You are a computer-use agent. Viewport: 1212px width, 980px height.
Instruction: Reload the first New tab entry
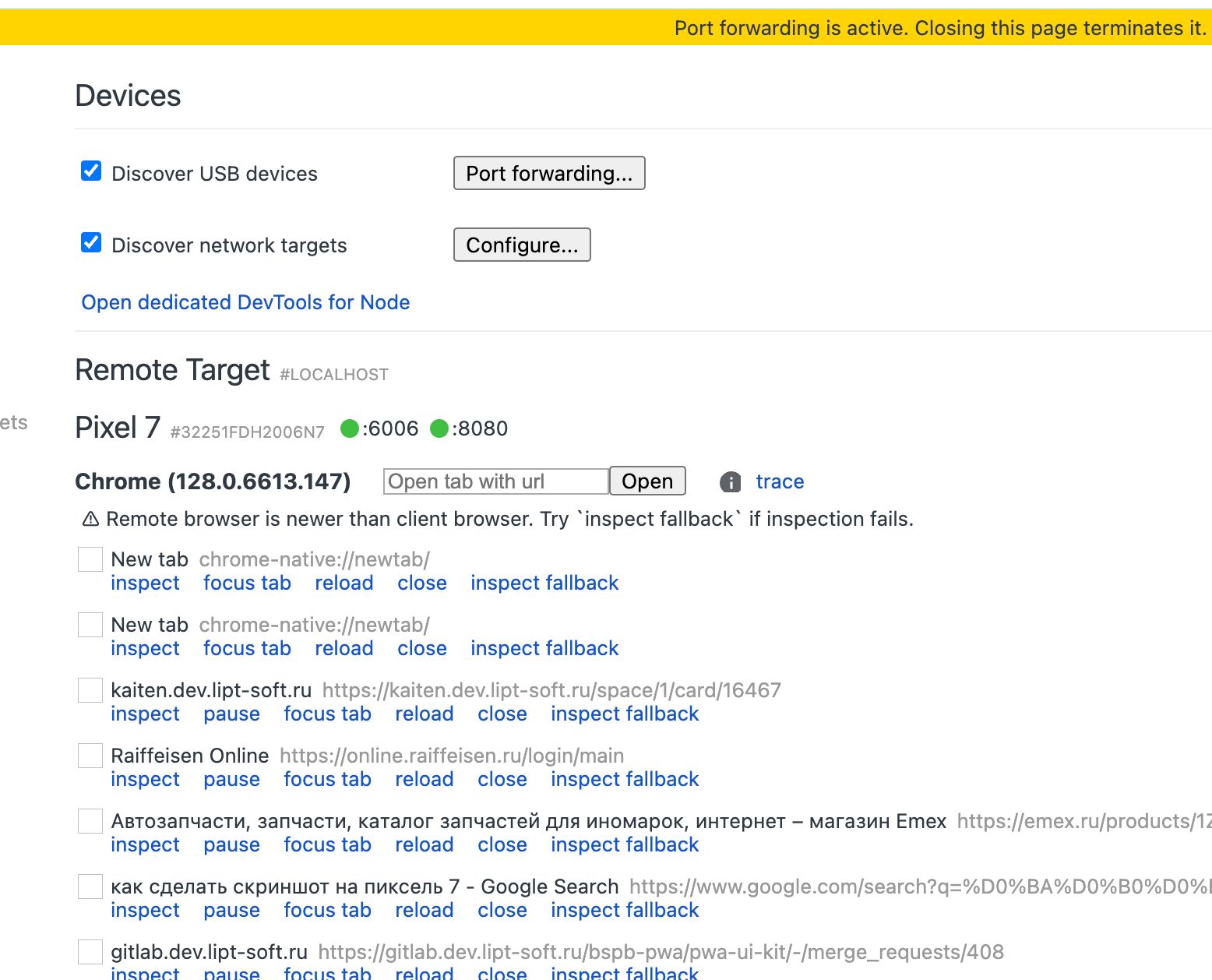tap(344, 583)
